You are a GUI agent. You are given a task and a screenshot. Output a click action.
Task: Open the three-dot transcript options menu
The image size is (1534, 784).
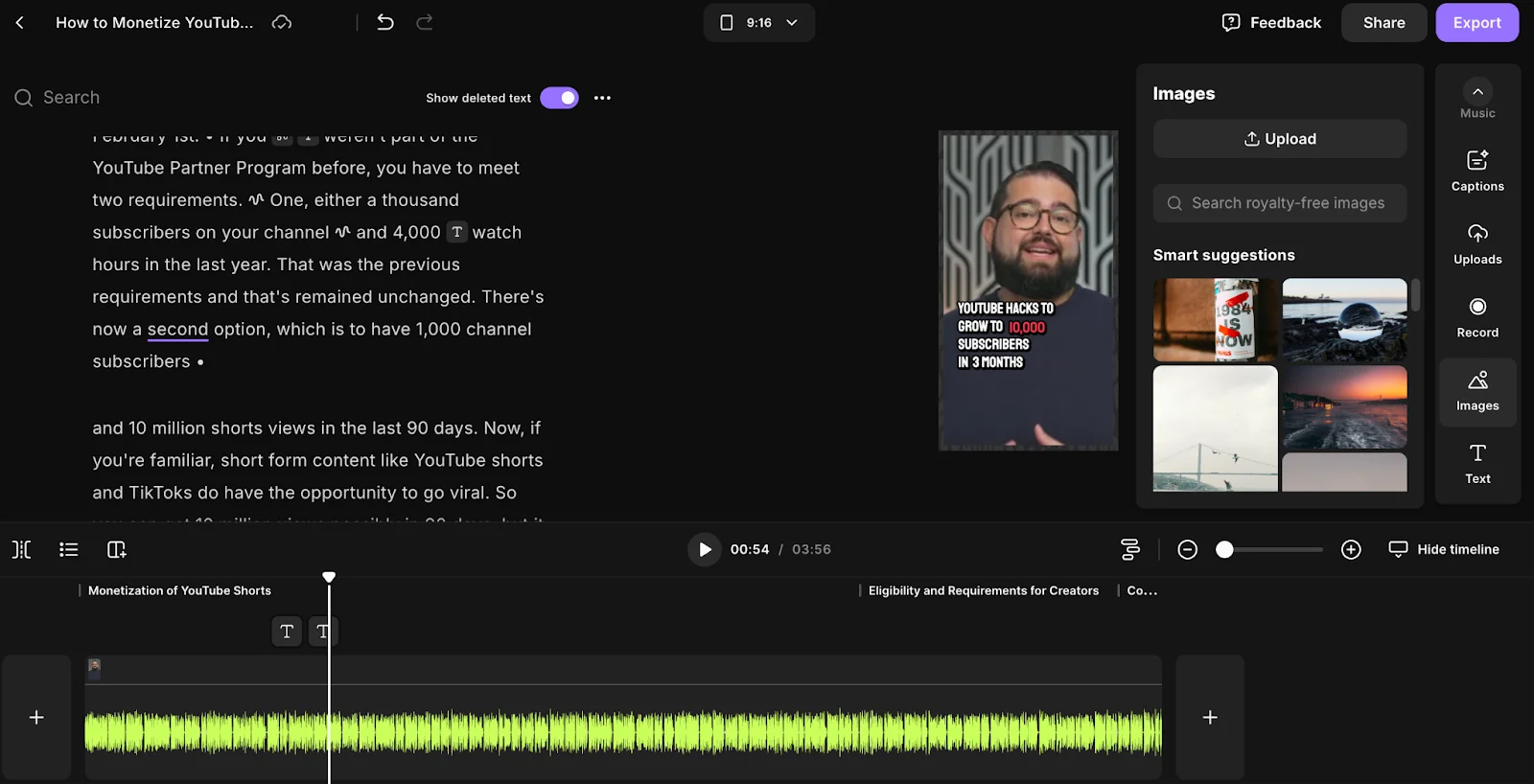602,98
